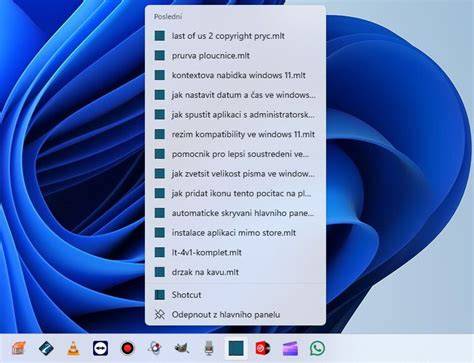
Task: Open VLC media player from taskbar
Action: click(x=73, y=348)
